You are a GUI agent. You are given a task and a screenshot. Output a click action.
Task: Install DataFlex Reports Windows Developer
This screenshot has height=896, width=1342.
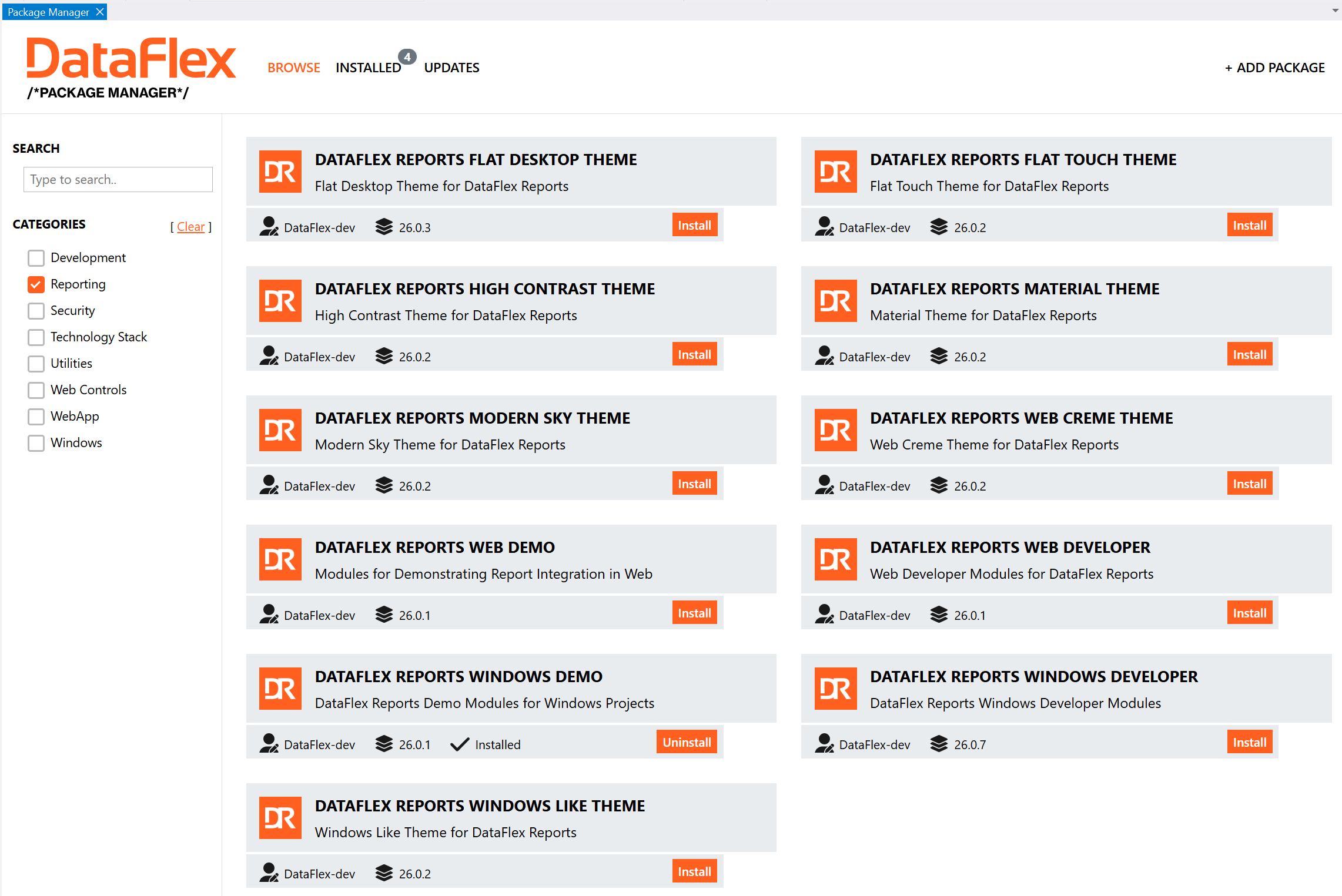tap(1249, 742)
